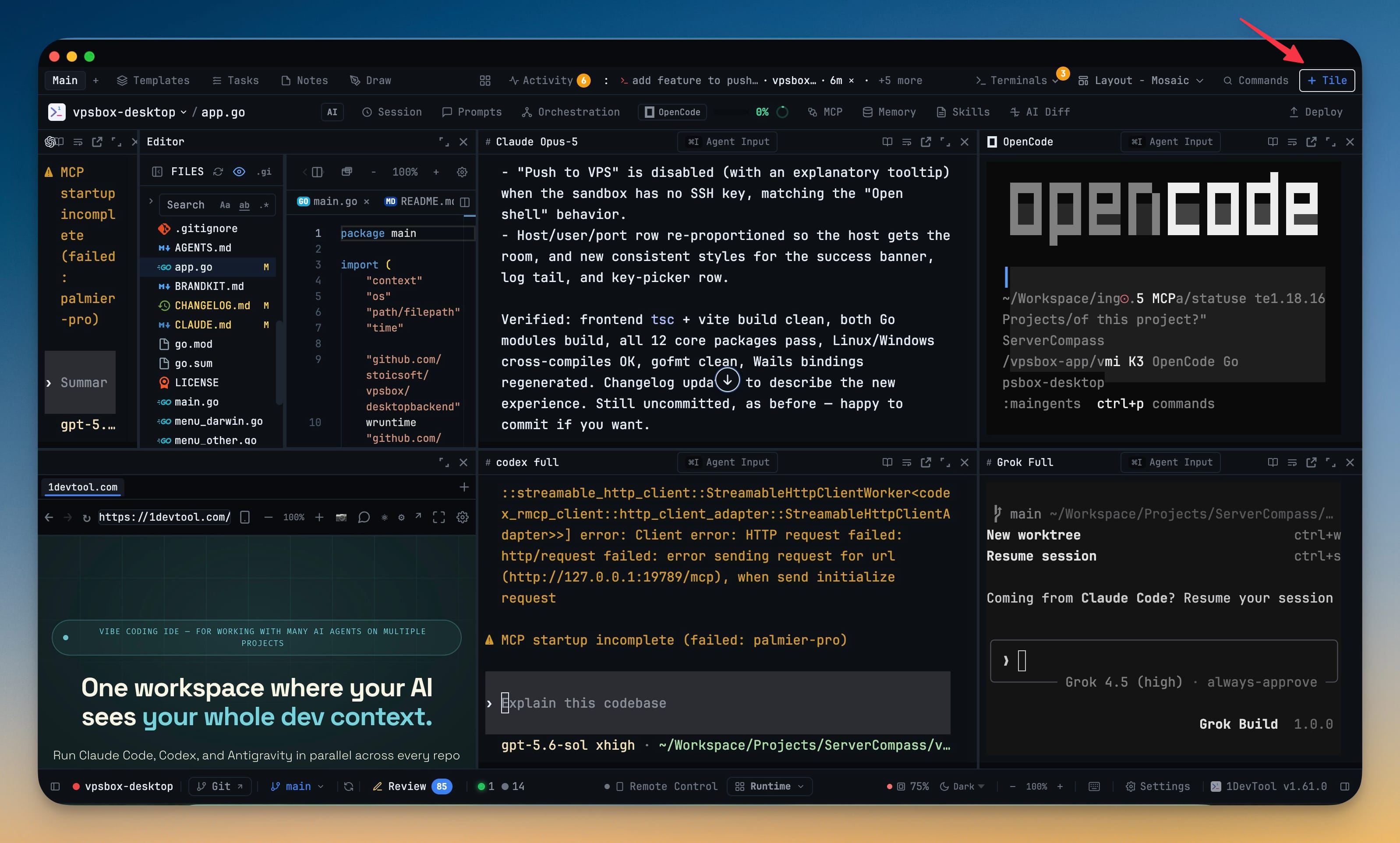The height and width of the screenshot is (843, 1400).
Task: Toggle the AI badge in the header
Action: pyautogui.click(x=332, y=113)
